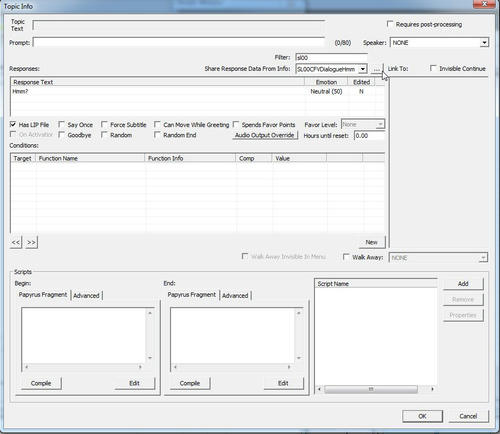Click down arrow of End fragment scrollbar

[x=299, y=358]
